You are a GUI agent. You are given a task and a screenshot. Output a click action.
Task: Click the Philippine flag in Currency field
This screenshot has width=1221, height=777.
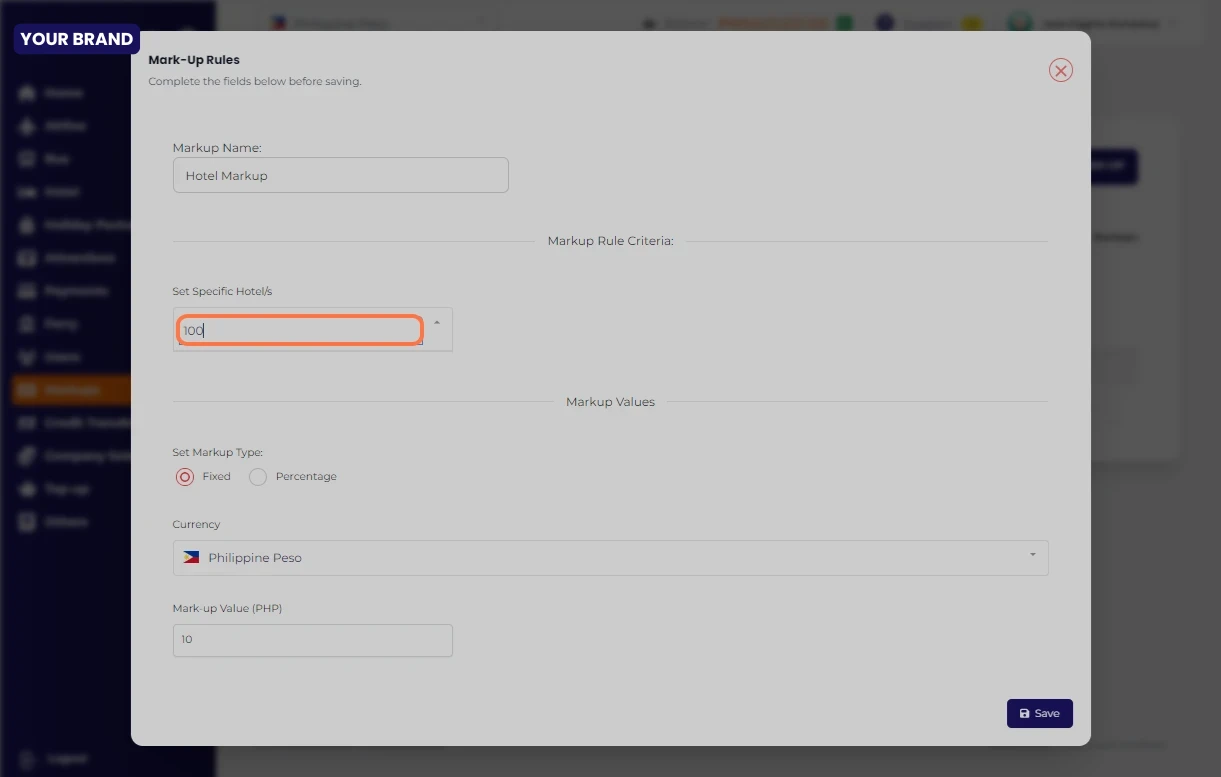coord(191,558)
